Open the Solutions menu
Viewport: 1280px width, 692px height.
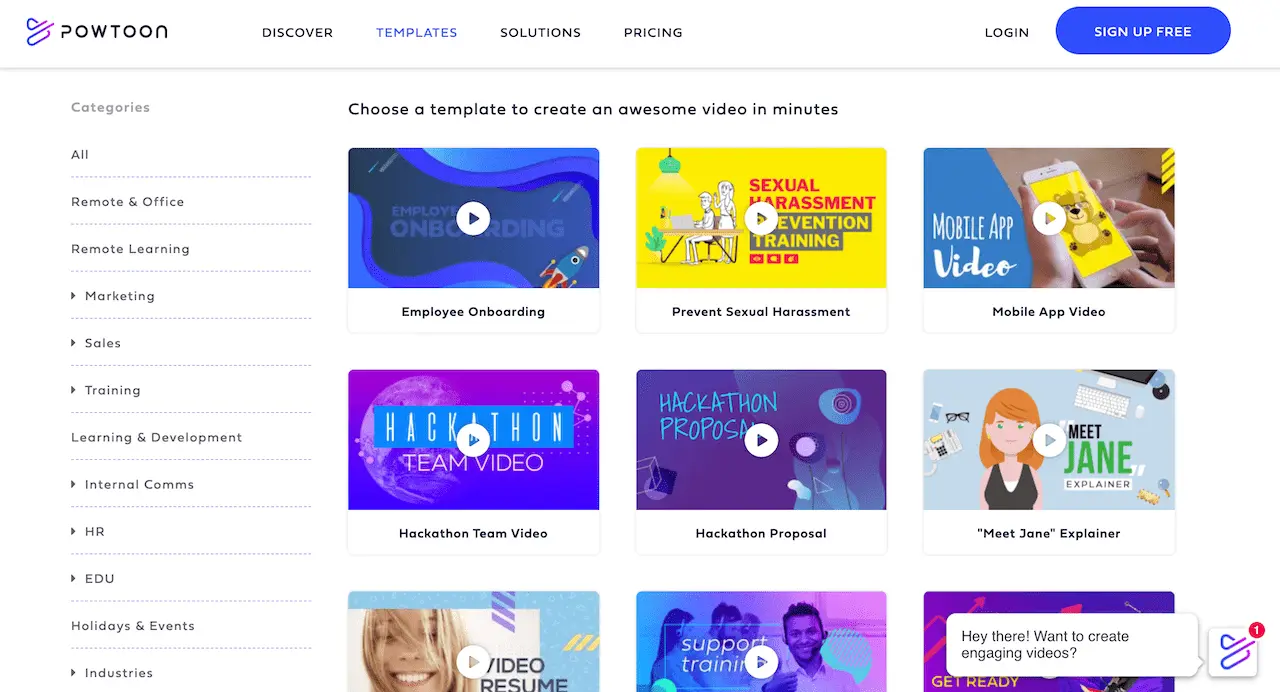[540, 33]
